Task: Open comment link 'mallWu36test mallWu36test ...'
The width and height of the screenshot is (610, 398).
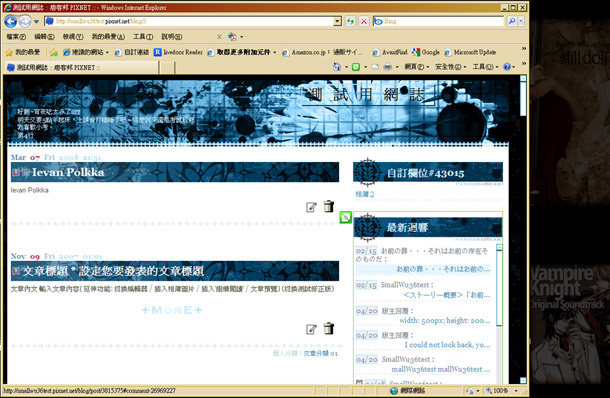Action: coord(440,369)
